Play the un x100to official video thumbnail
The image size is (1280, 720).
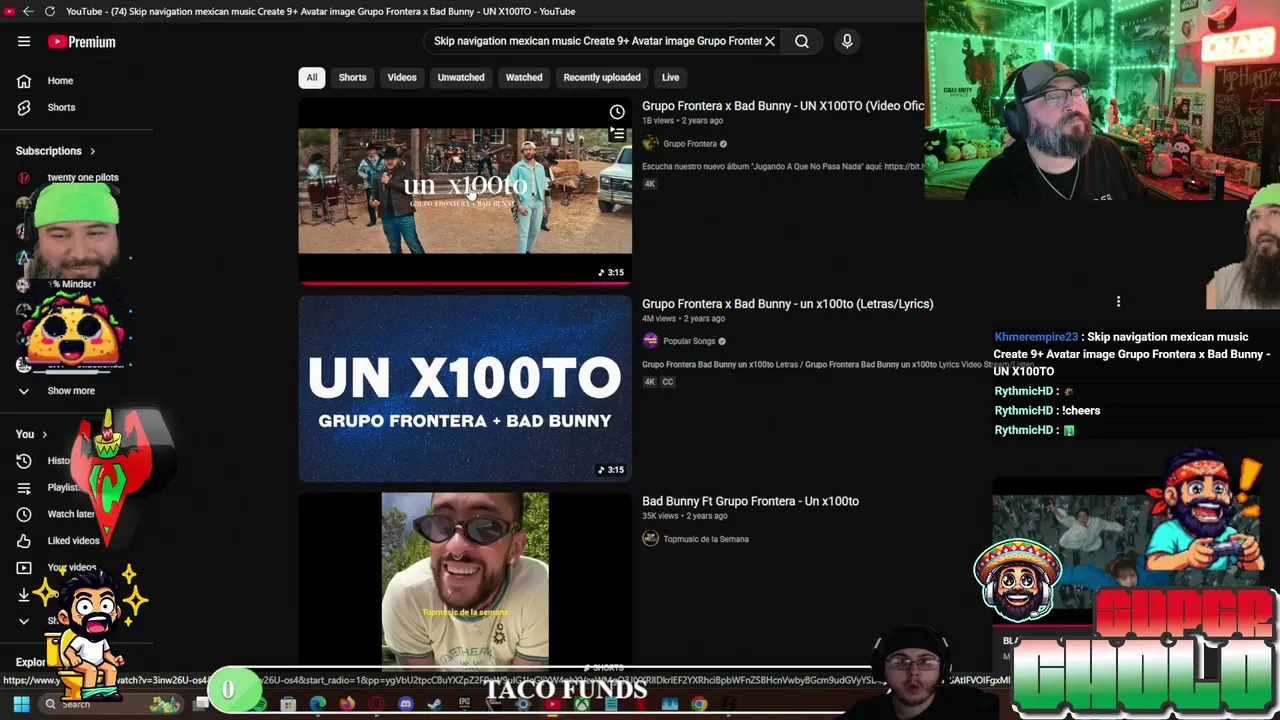[465, 190]
